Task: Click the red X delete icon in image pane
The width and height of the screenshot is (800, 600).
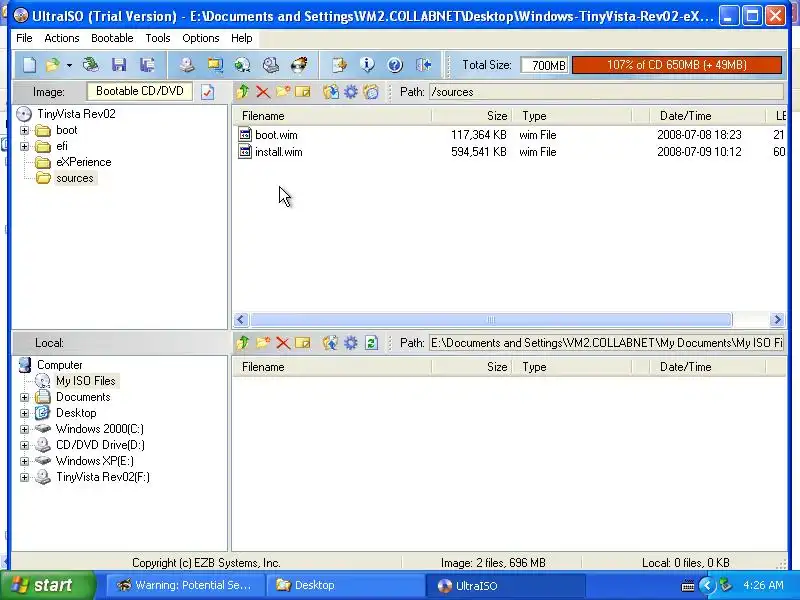Action: [x=263, y=92]
